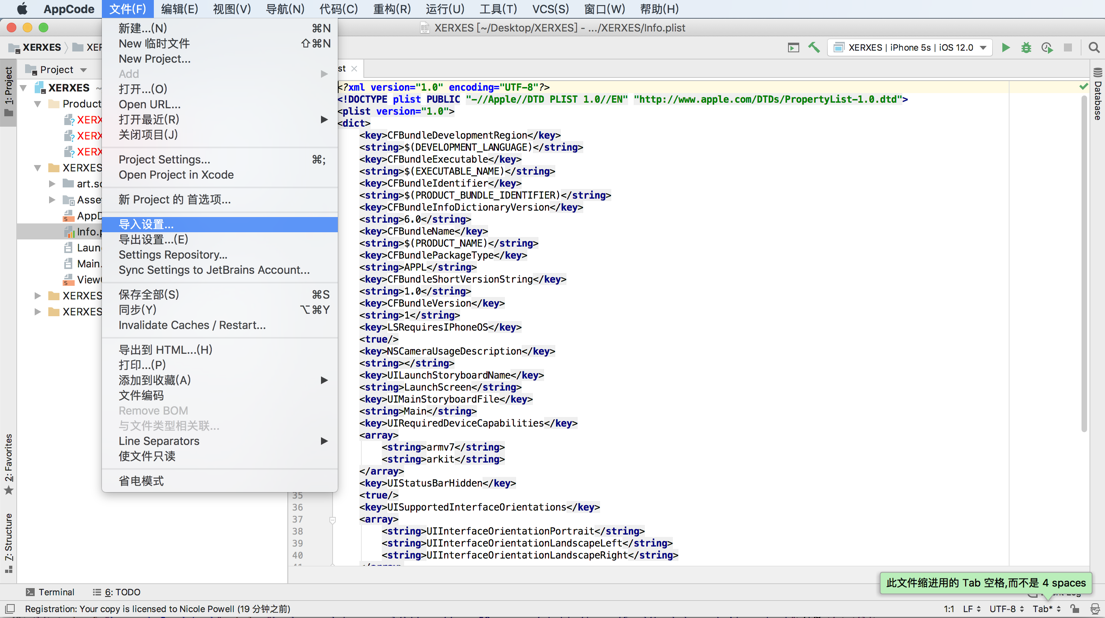Viewport: 1105px width, 618px height.
Task: Click the Profile run icon
Action: pos(1047,47)
